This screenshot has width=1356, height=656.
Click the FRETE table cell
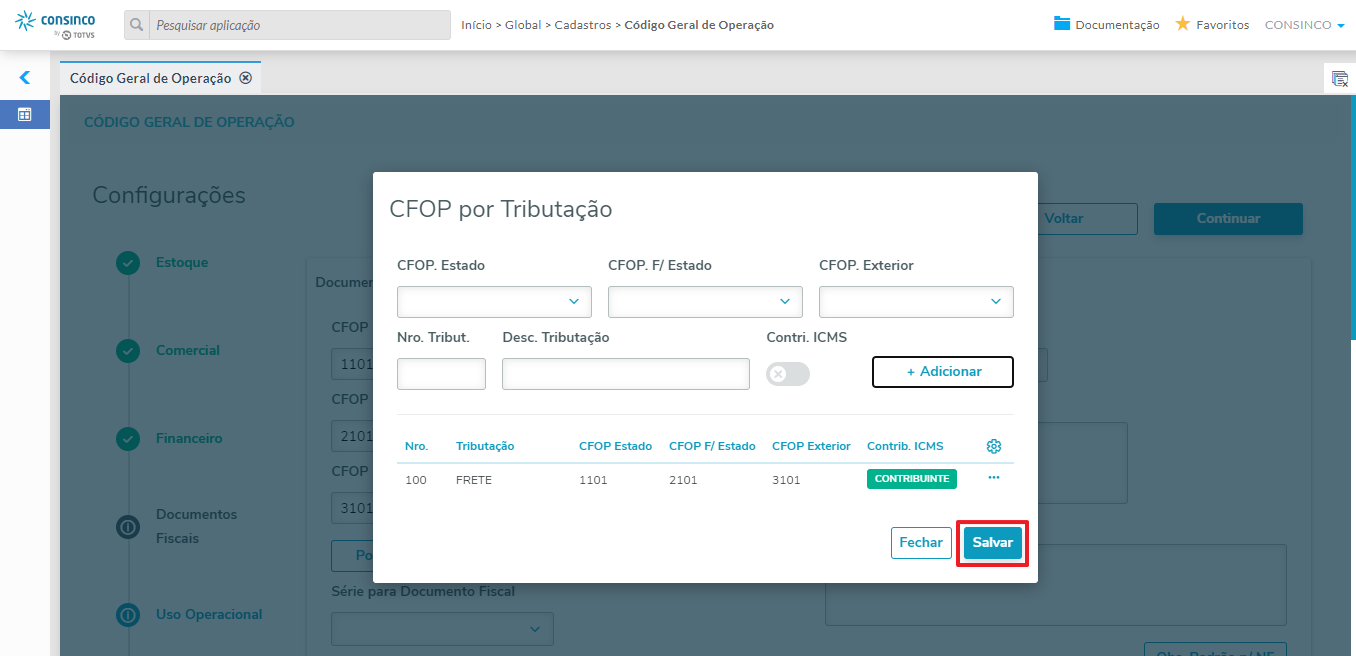tap(474, 480)
